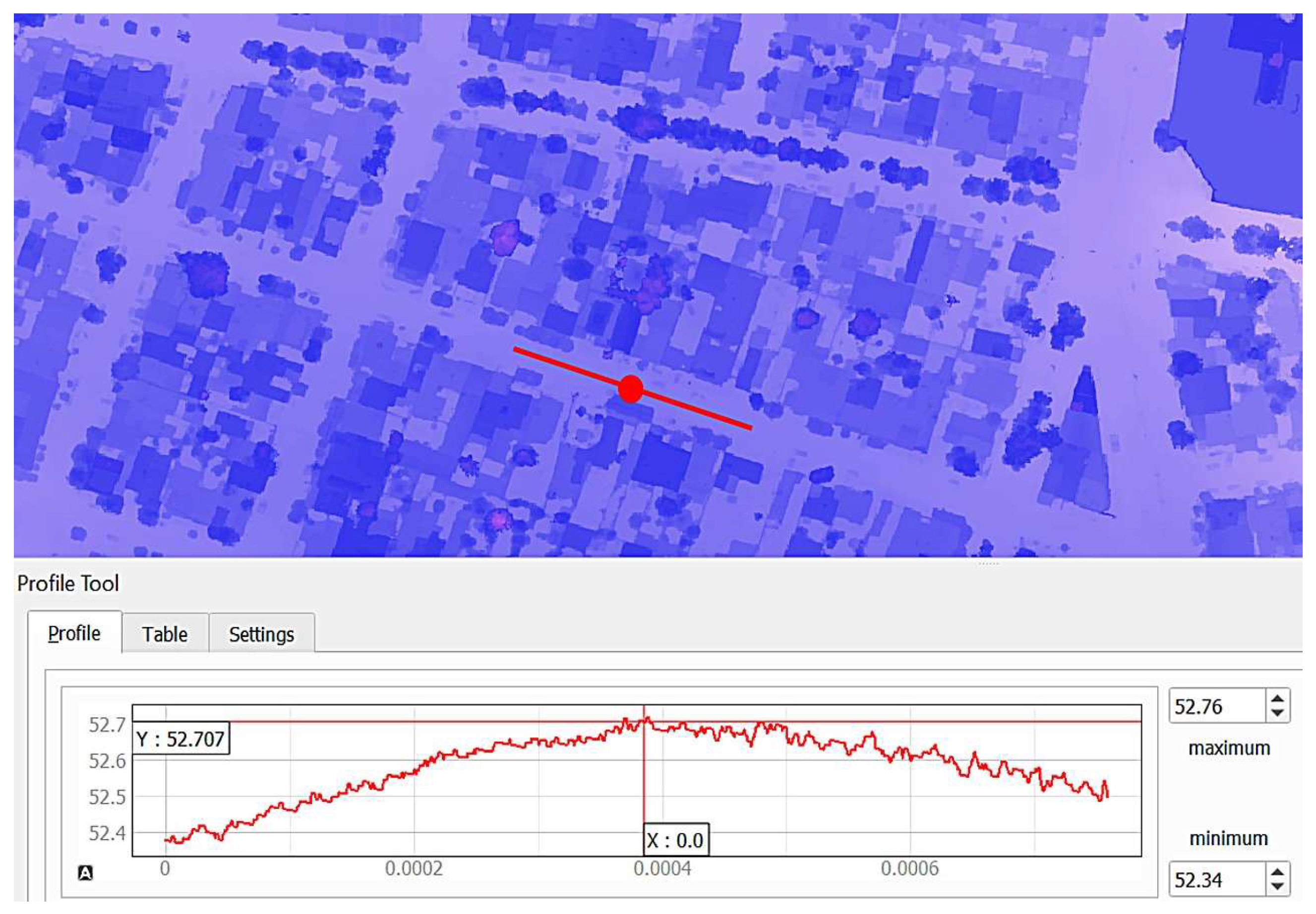The image size is (1316, 914).
Task: Click the 0.0002 tick label on x-axis
Action: tap(414, 869)
